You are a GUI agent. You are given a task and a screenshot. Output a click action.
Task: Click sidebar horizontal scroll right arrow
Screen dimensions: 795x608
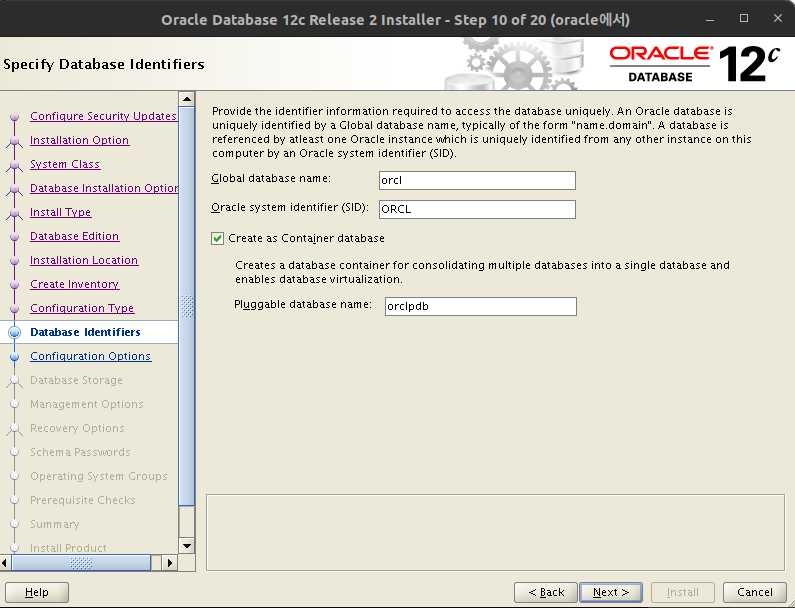(x=170, y=563)
